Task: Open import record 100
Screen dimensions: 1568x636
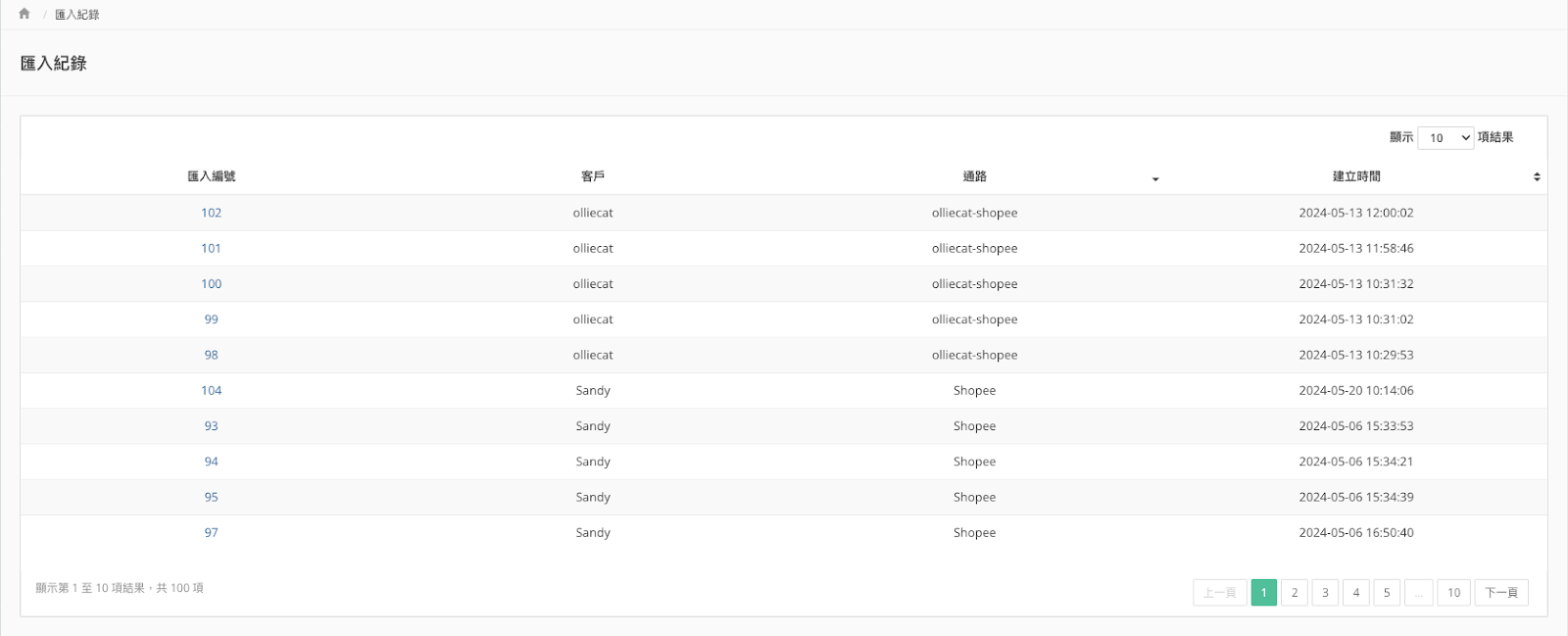Action: pos(212,284)
